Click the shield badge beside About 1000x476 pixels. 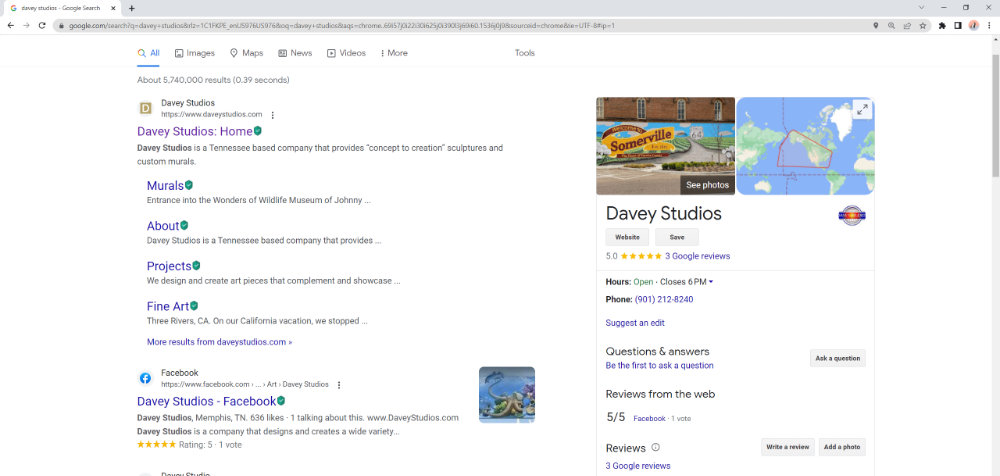coord(184,225)
